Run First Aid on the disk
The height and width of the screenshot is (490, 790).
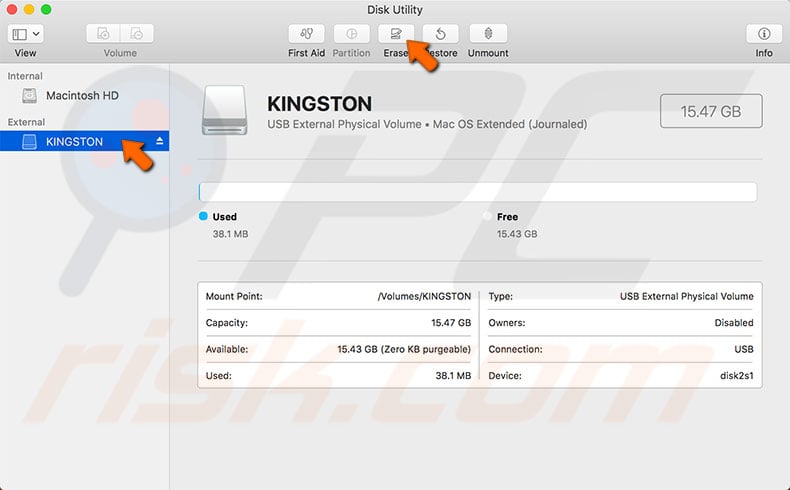[306, 34]
